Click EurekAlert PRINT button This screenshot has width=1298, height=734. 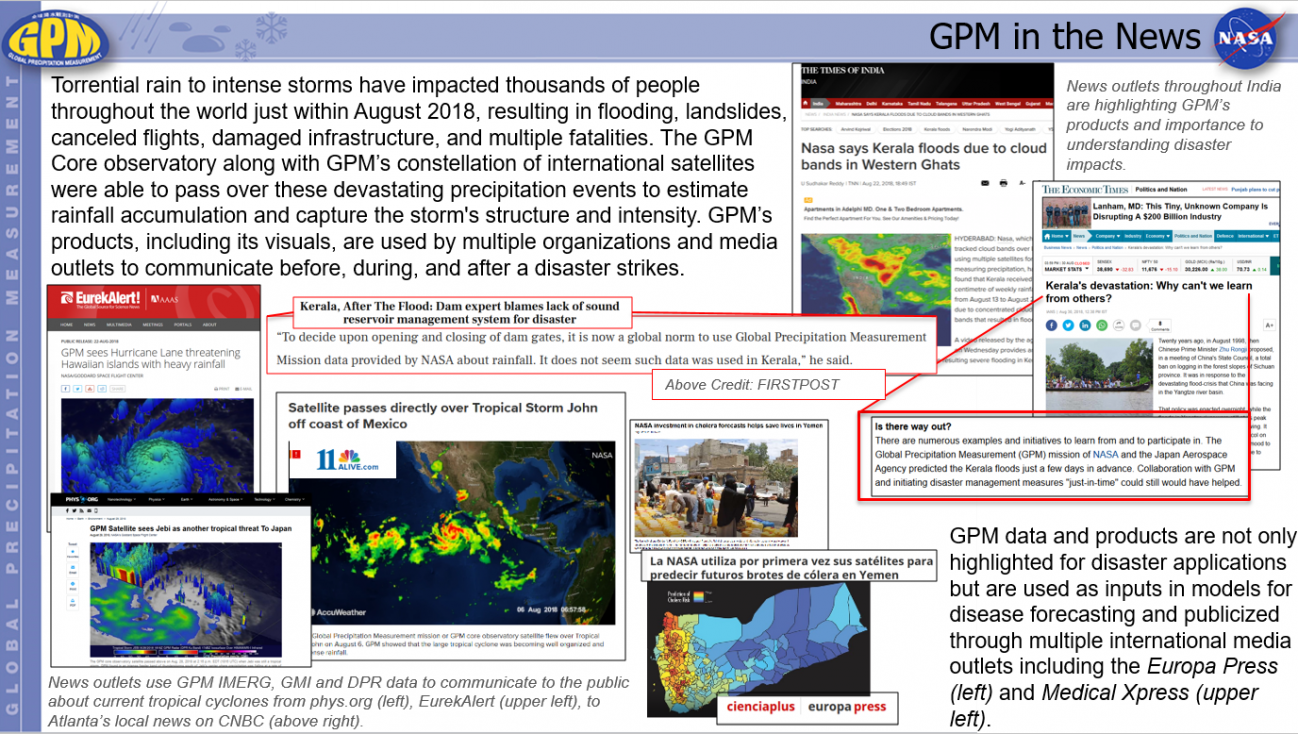click(222, 389)
